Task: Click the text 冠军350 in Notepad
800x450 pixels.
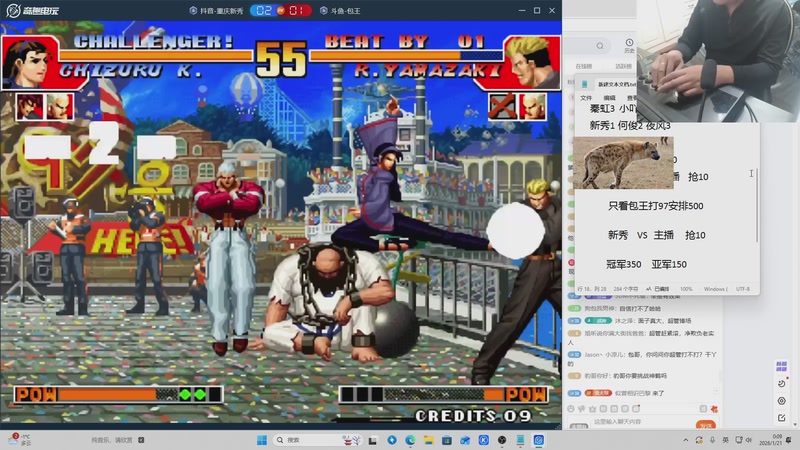Action: coord(623,264)
